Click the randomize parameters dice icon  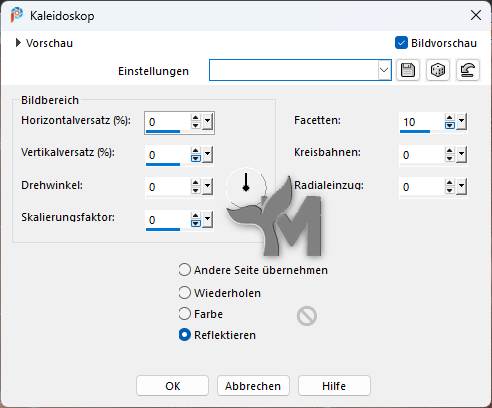click(438, 70)
